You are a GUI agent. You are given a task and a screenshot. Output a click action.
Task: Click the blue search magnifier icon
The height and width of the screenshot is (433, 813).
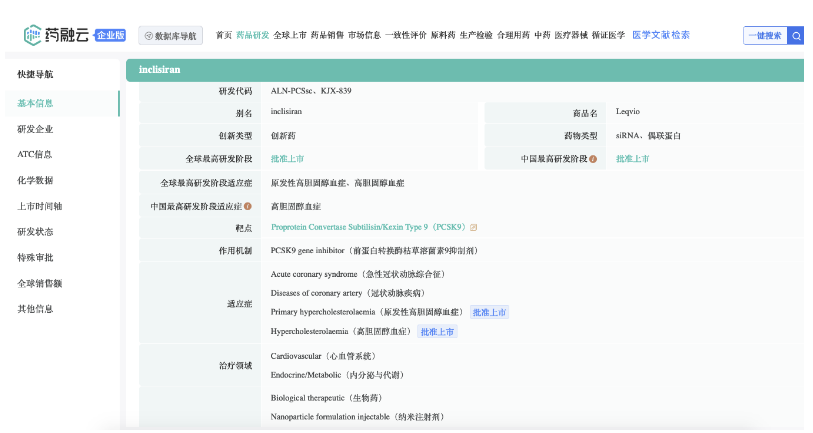coord(796,36)
